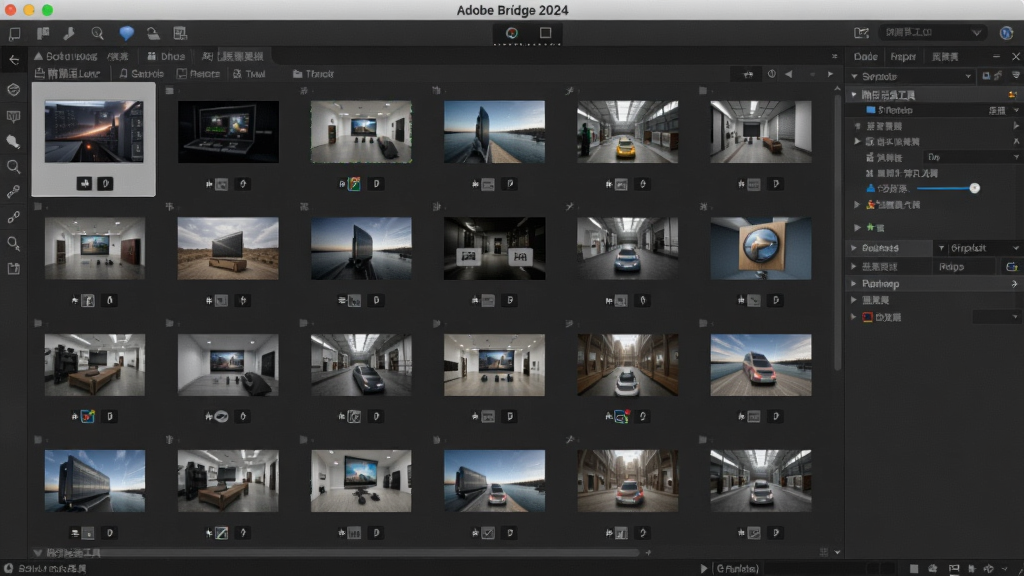Click the vertical scrollbar beside the thumbnail grid
Viewport: 1024px width, 576px height.
(x=837, y=232)
